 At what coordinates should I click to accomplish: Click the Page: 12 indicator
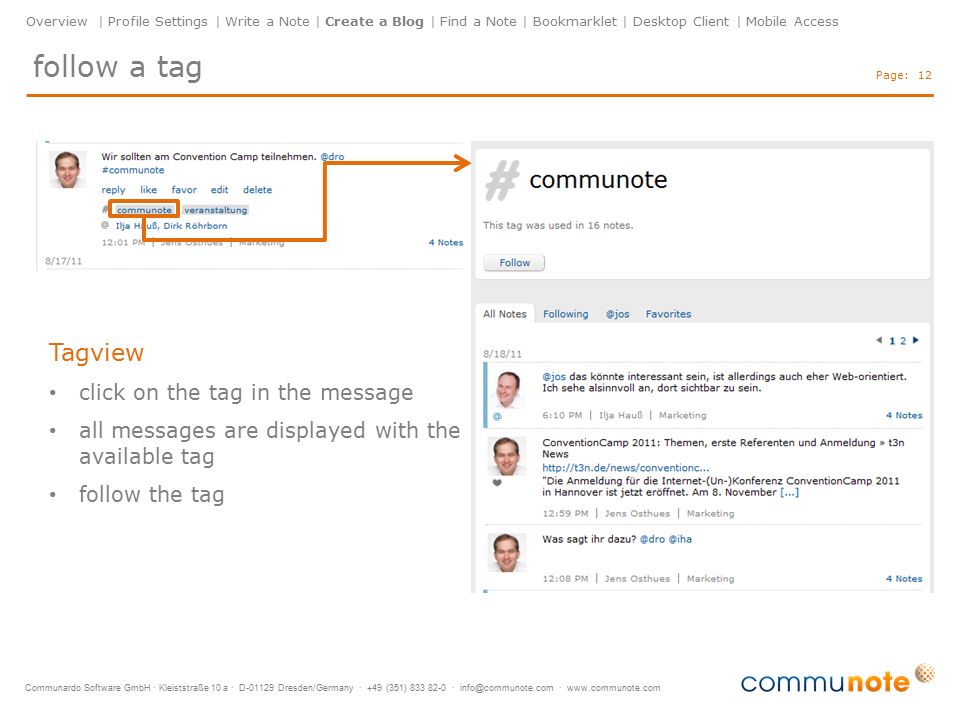(903, 75)
